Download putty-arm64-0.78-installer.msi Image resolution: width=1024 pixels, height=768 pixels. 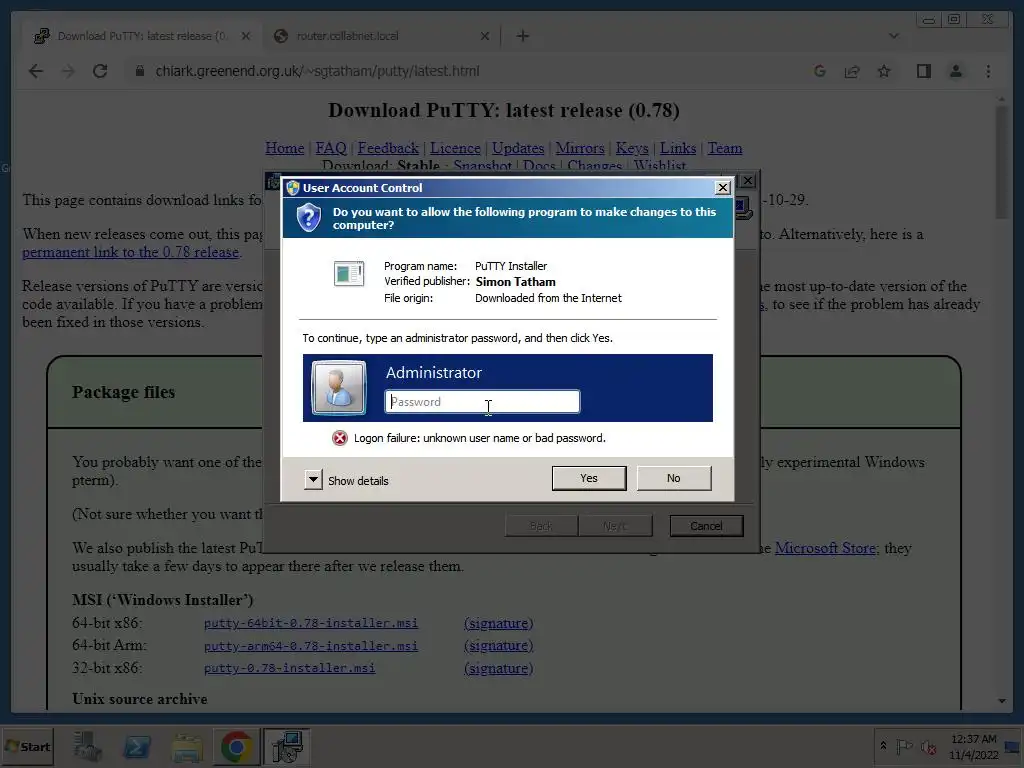(311, 646)
